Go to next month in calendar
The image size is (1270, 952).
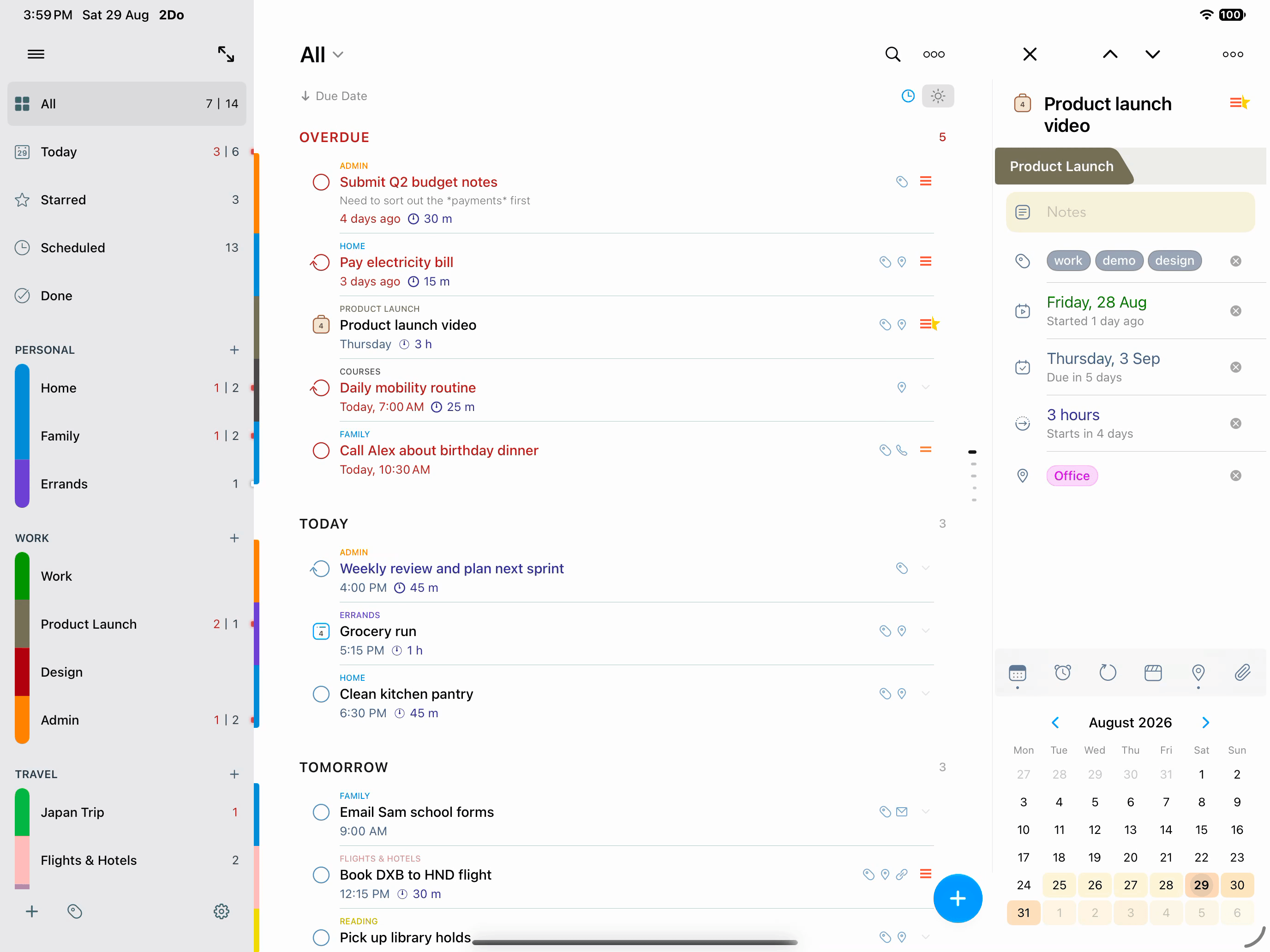1205,722
